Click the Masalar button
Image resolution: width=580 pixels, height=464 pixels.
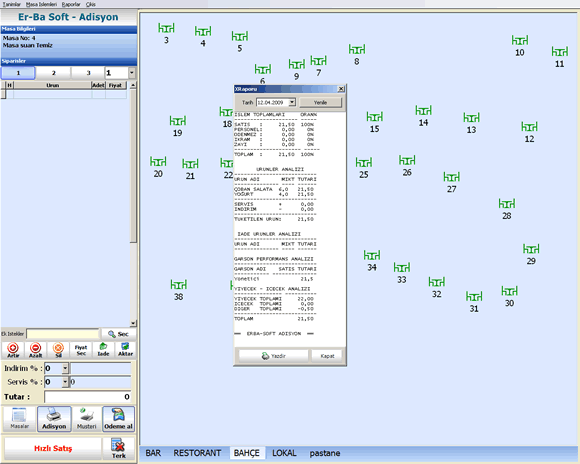(x=19, y=419)
